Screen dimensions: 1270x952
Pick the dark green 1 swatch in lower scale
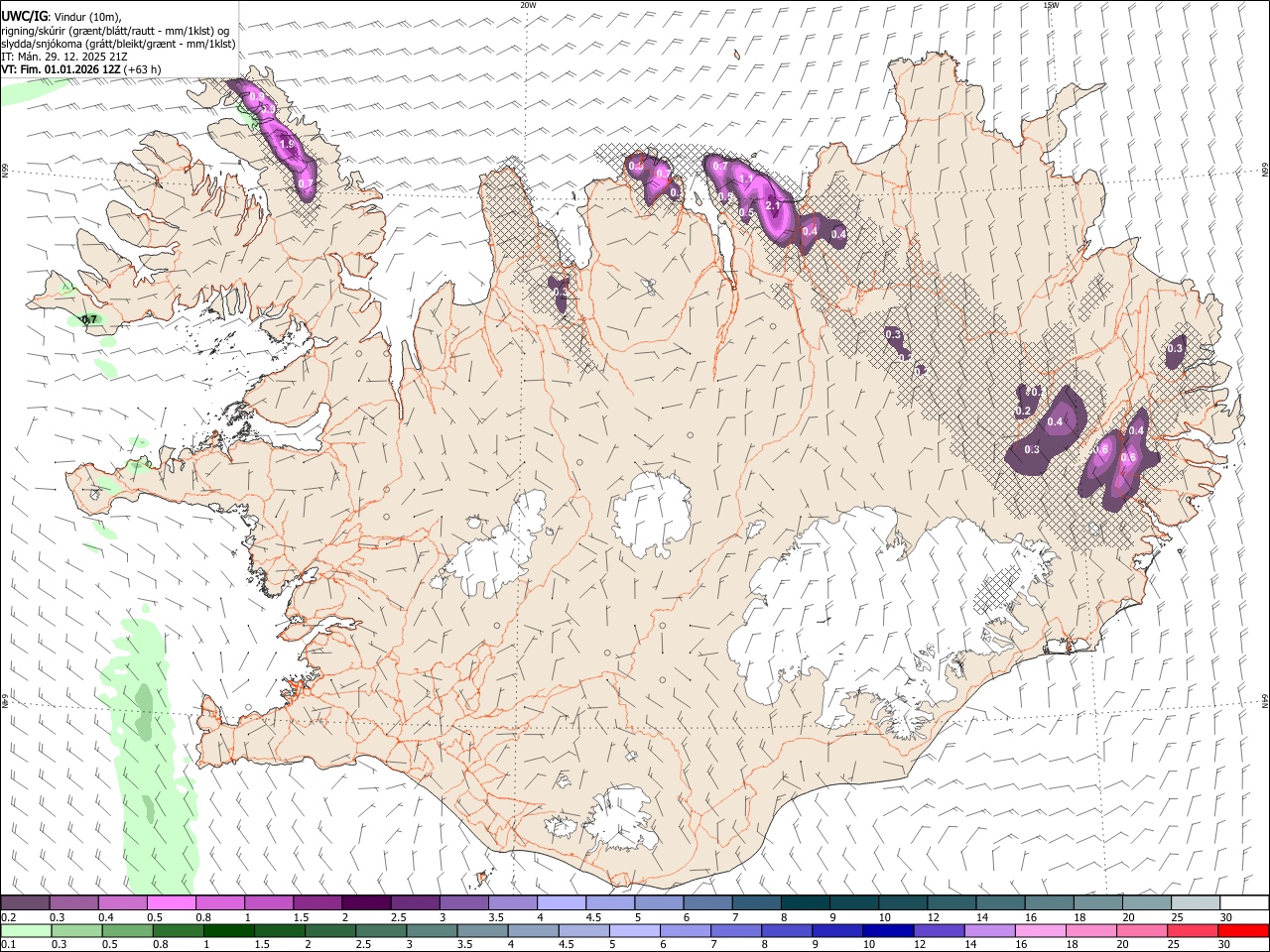click(228, 930)
